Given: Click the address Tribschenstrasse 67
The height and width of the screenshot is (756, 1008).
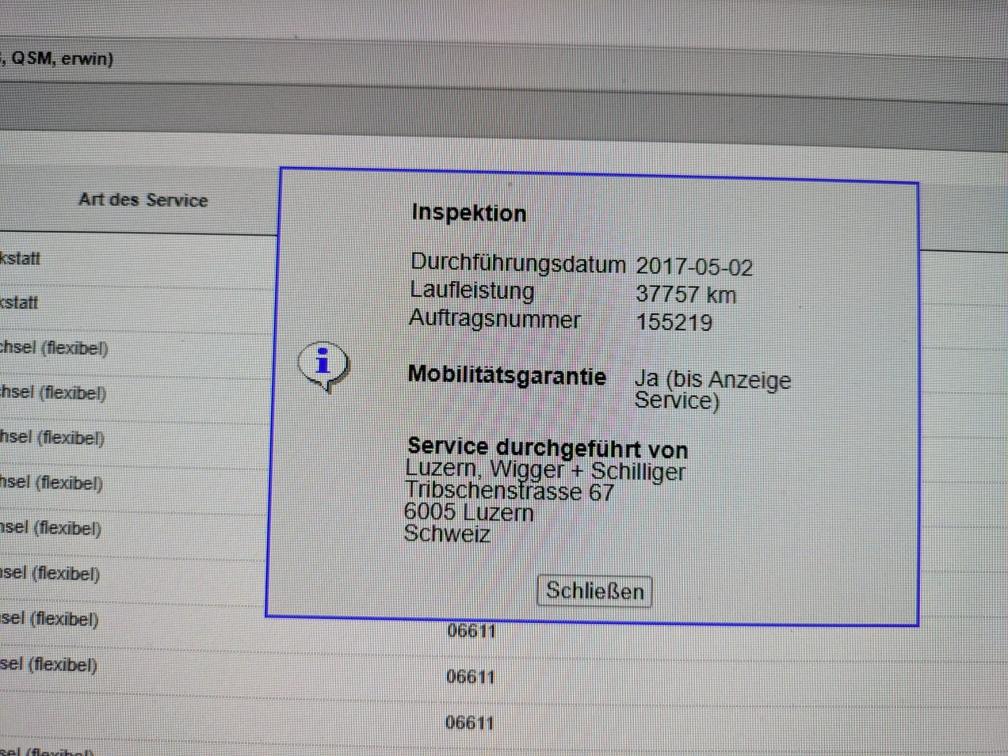Looking at the screenshot, I should click(x=509, y=492).
